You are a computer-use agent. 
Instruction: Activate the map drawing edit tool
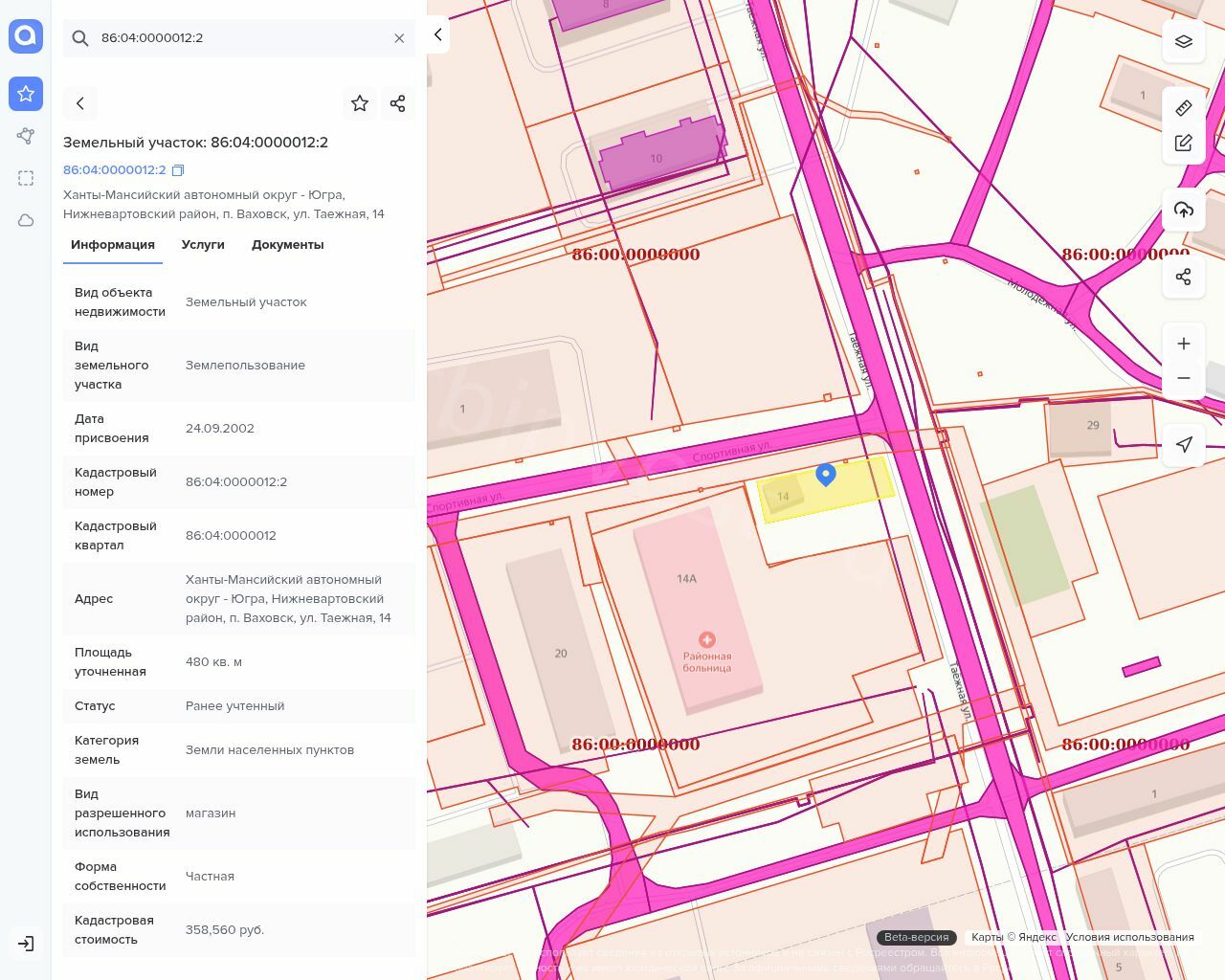(x=1184, y=143)
